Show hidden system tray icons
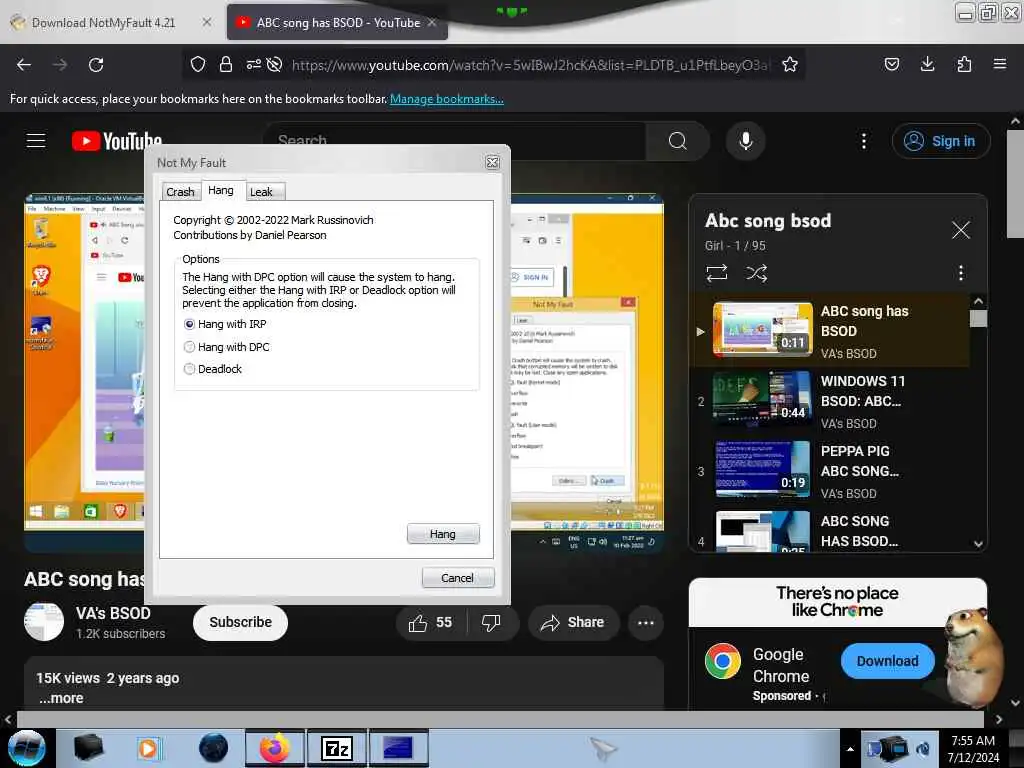Screen dimensions: 1024x768 point(850,749)
